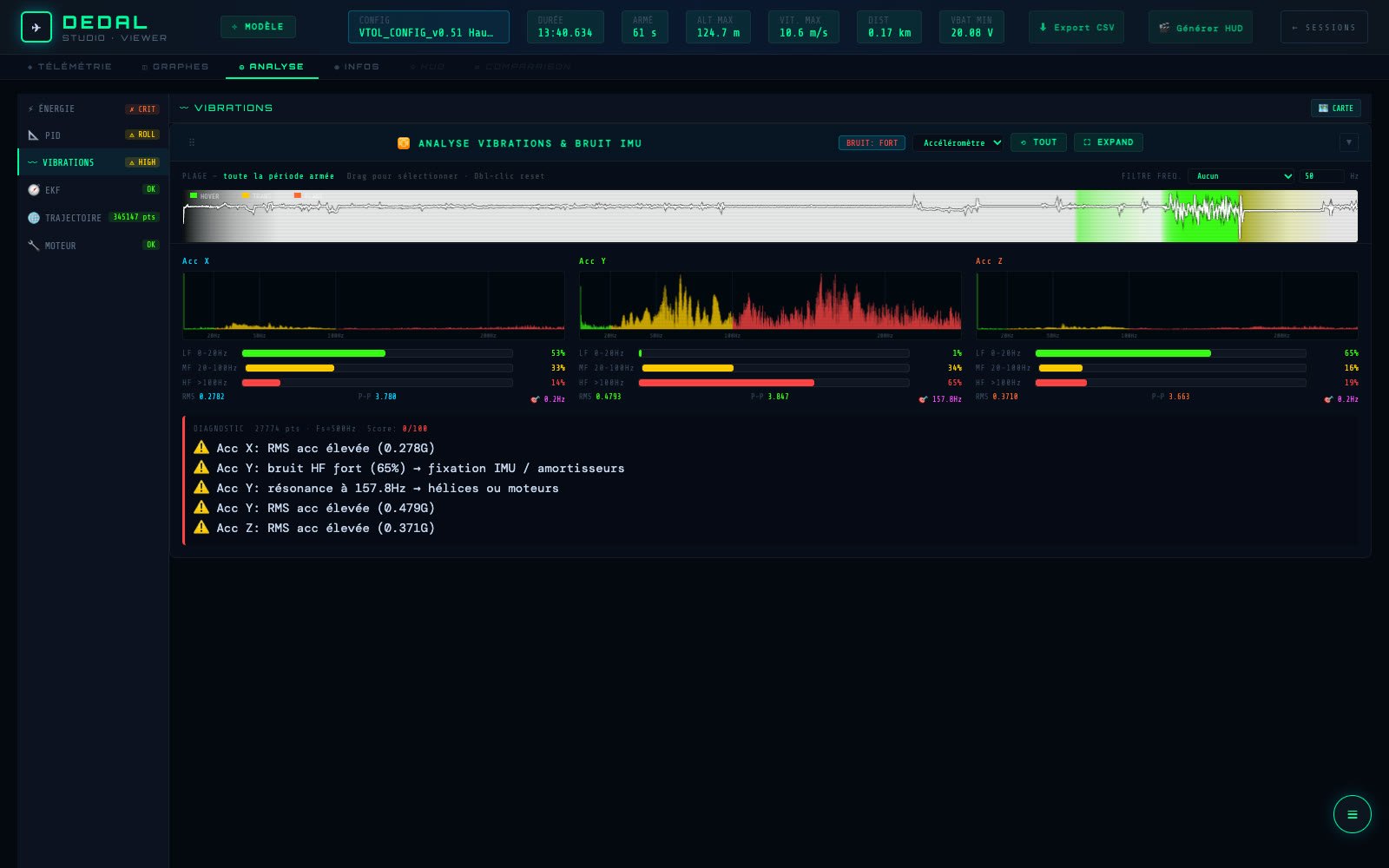The image size is (1389, 868).
Task: Click the bright green burst in the timeline
Action: (1202, 215)
